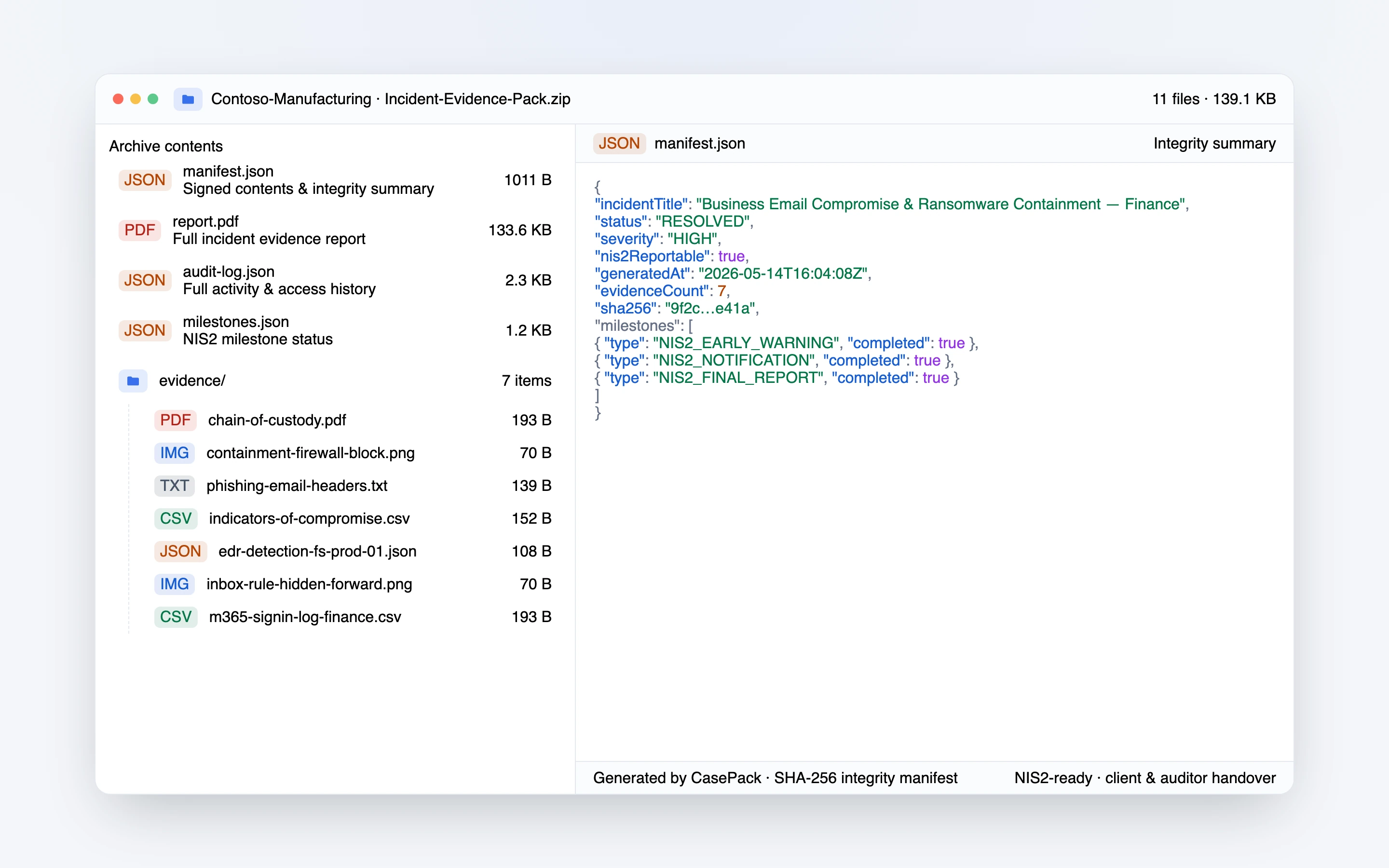Open edr-detection-fs-prod-01.json
Image resolution: width=1389 pixels, height=868 pixels.
353,551
